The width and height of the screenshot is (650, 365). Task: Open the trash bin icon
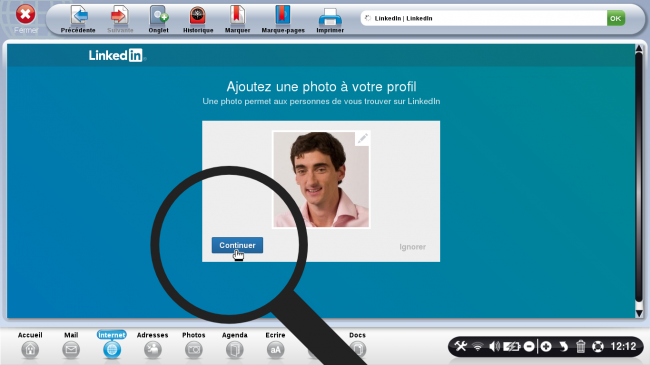(x=580, y=346)
